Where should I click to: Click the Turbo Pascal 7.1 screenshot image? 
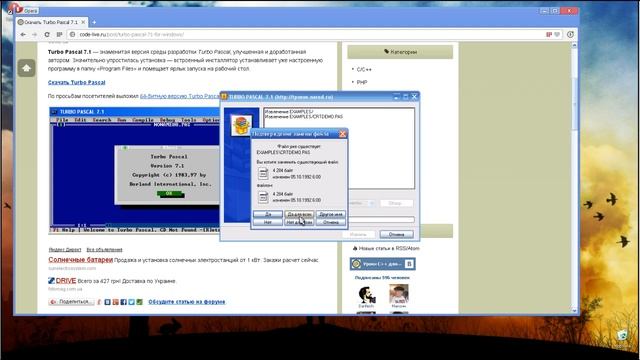pos(135,171)
